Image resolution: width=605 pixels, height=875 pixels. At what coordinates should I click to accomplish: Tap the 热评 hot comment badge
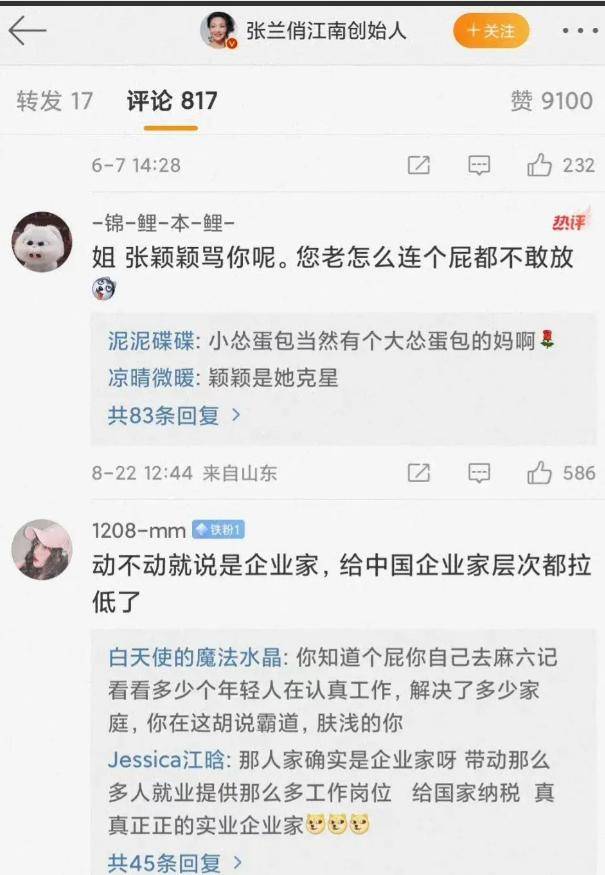point(568,222)
